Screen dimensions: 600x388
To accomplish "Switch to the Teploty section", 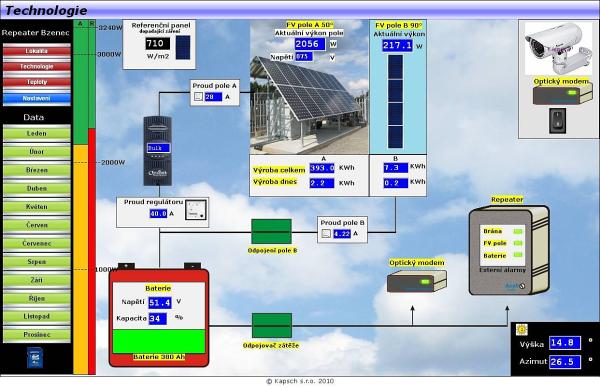I will (37, 82).
